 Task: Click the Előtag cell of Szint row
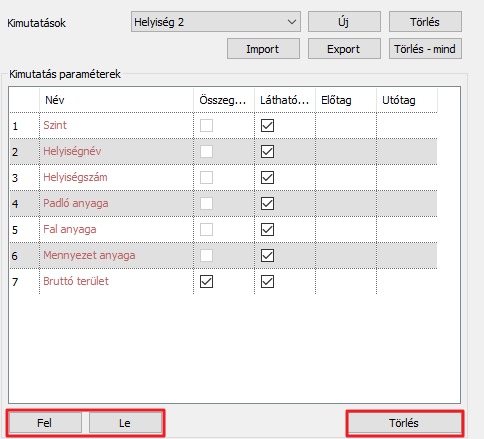click(346, 126)
